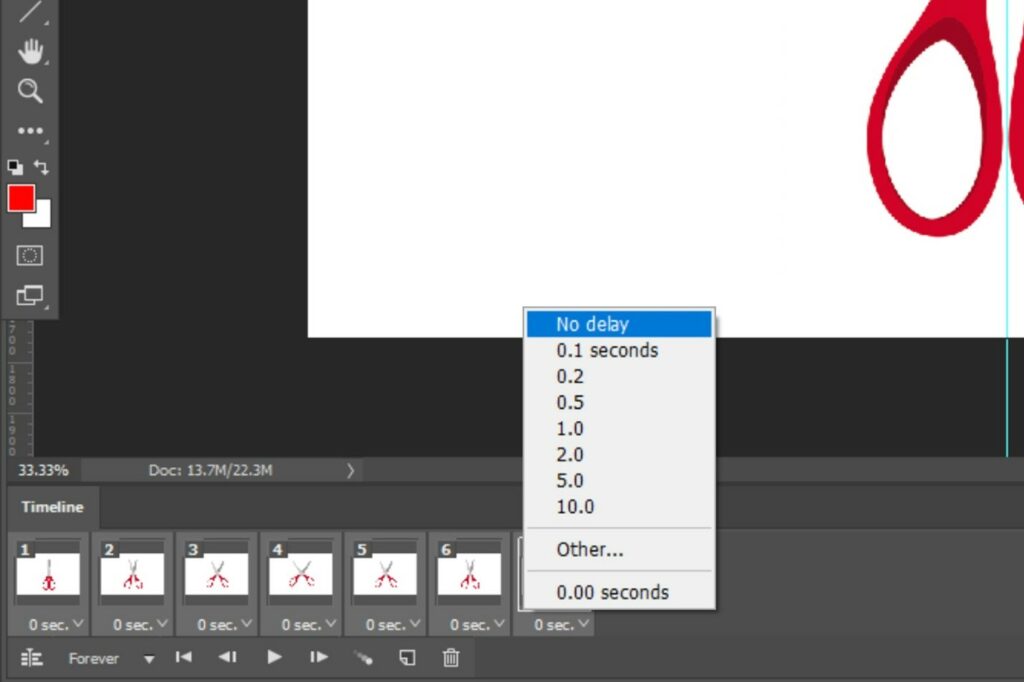Select the Zoom magnifier tool

click(30, 91)
